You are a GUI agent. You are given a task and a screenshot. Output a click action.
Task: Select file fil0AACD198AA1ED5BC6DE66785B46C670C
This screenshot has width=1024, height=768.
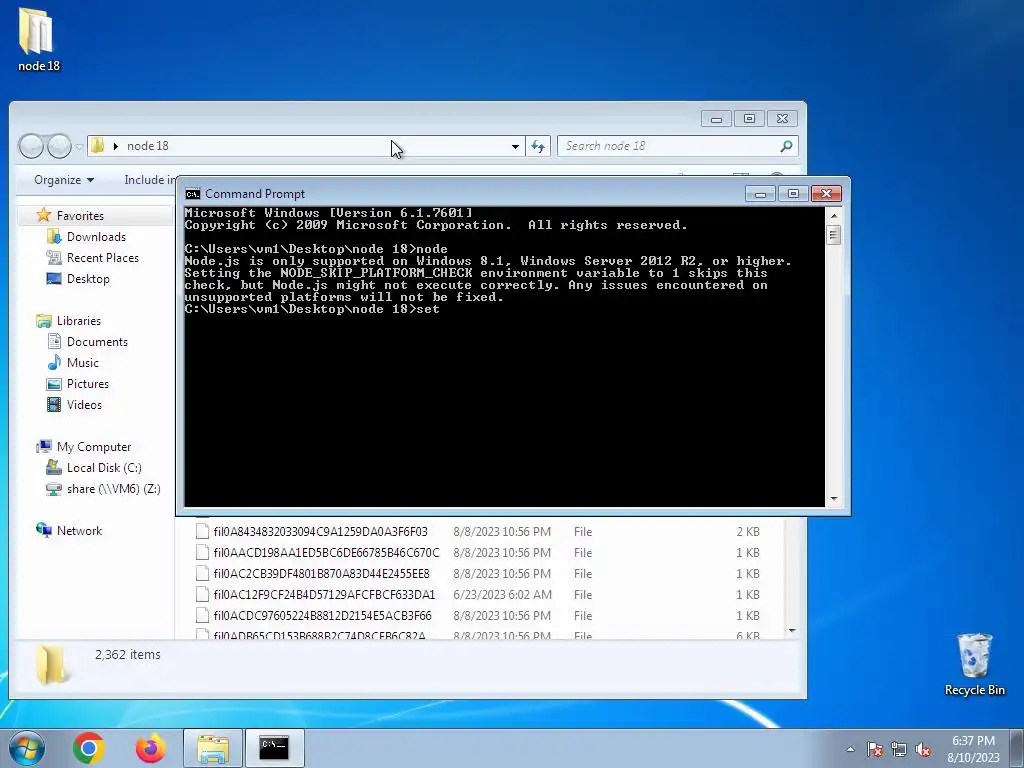326,552
